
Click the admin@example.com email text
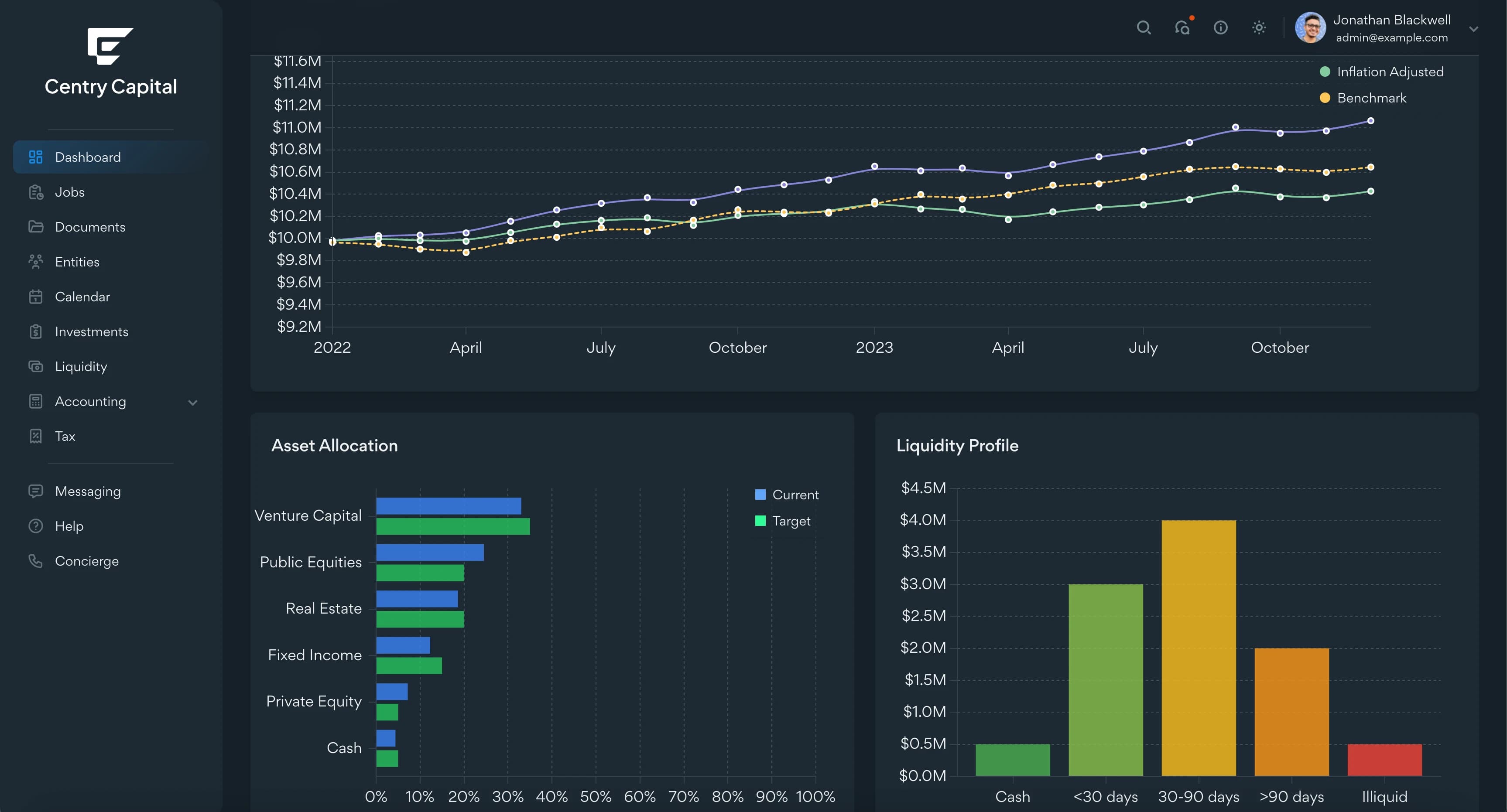click(x=1392, y=38)
